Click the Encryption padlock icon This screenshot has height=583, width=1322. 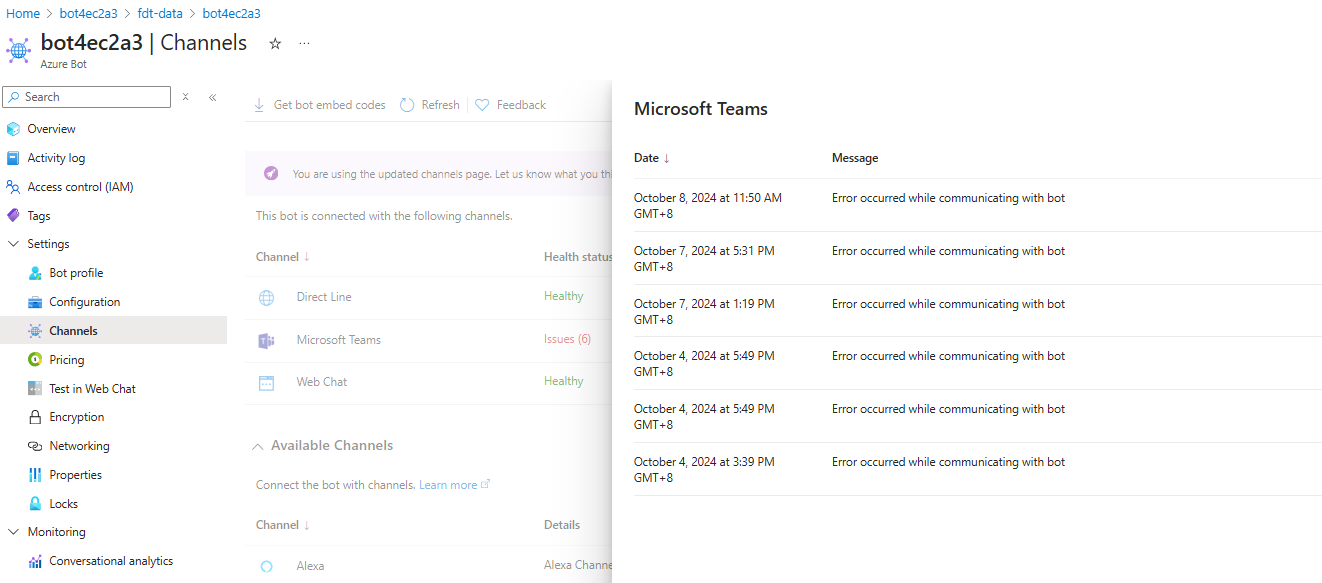[x=35, y=417]
